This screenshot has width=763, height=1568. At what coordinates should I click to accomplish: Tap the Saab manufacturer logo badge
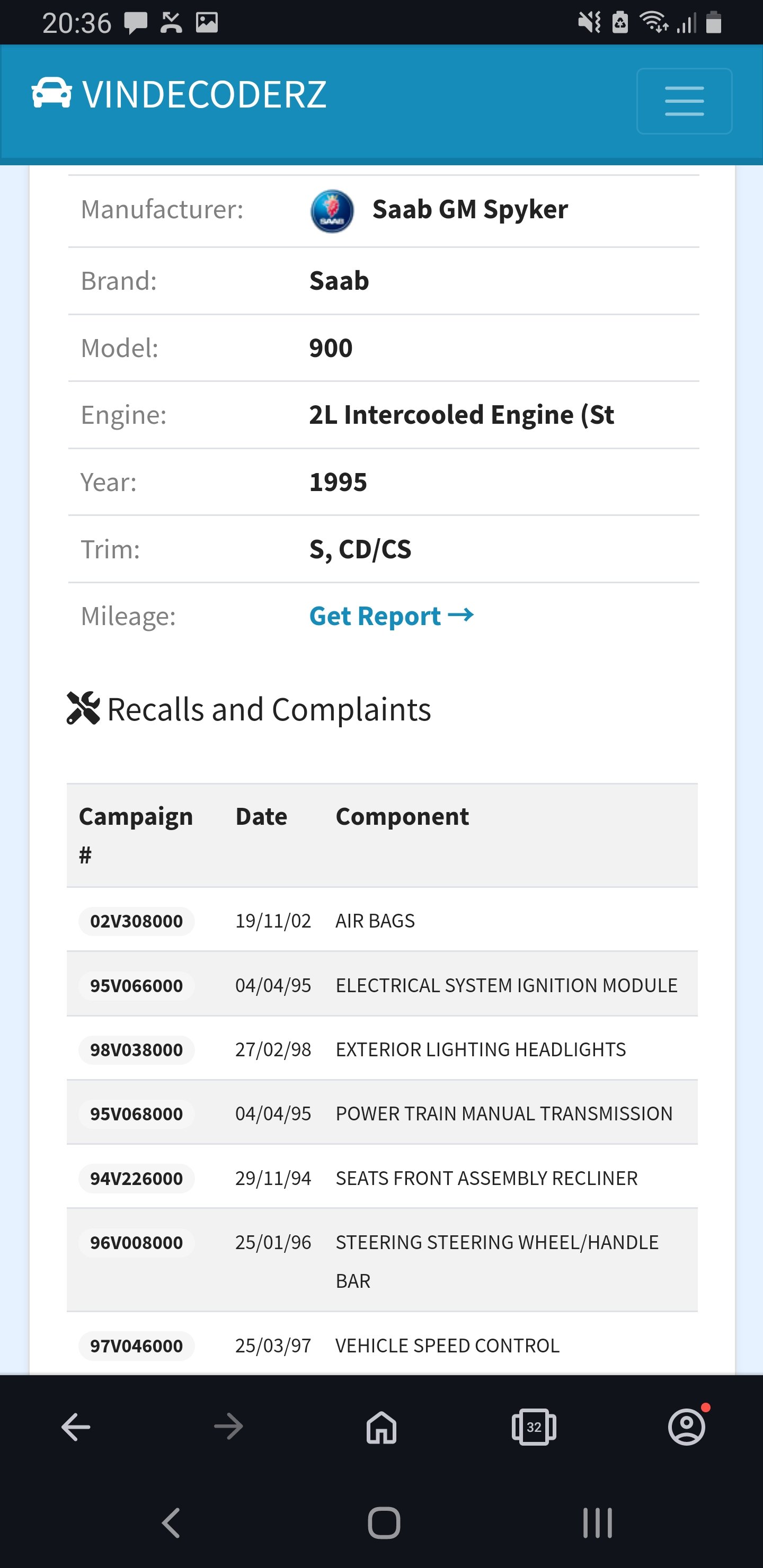(332, 211)
